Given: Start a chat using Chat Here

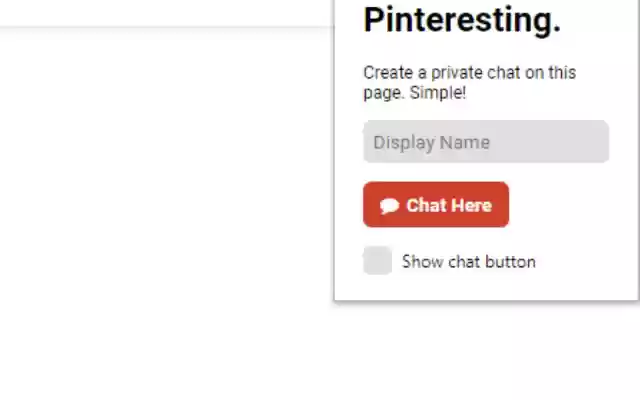Looking at the screenshot, I should pos(436,205).
